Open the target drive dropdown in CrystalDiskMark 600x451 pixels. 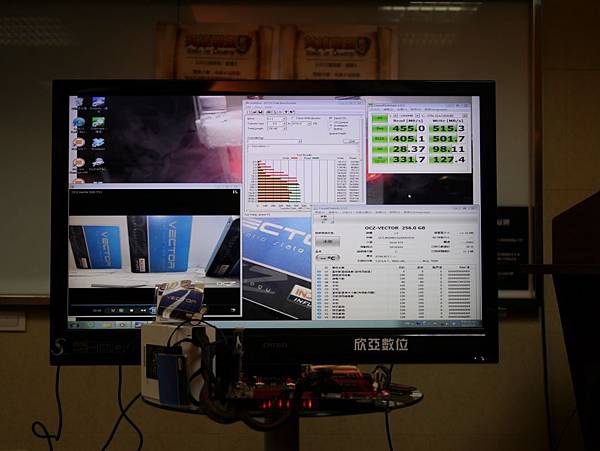(446, 116)
